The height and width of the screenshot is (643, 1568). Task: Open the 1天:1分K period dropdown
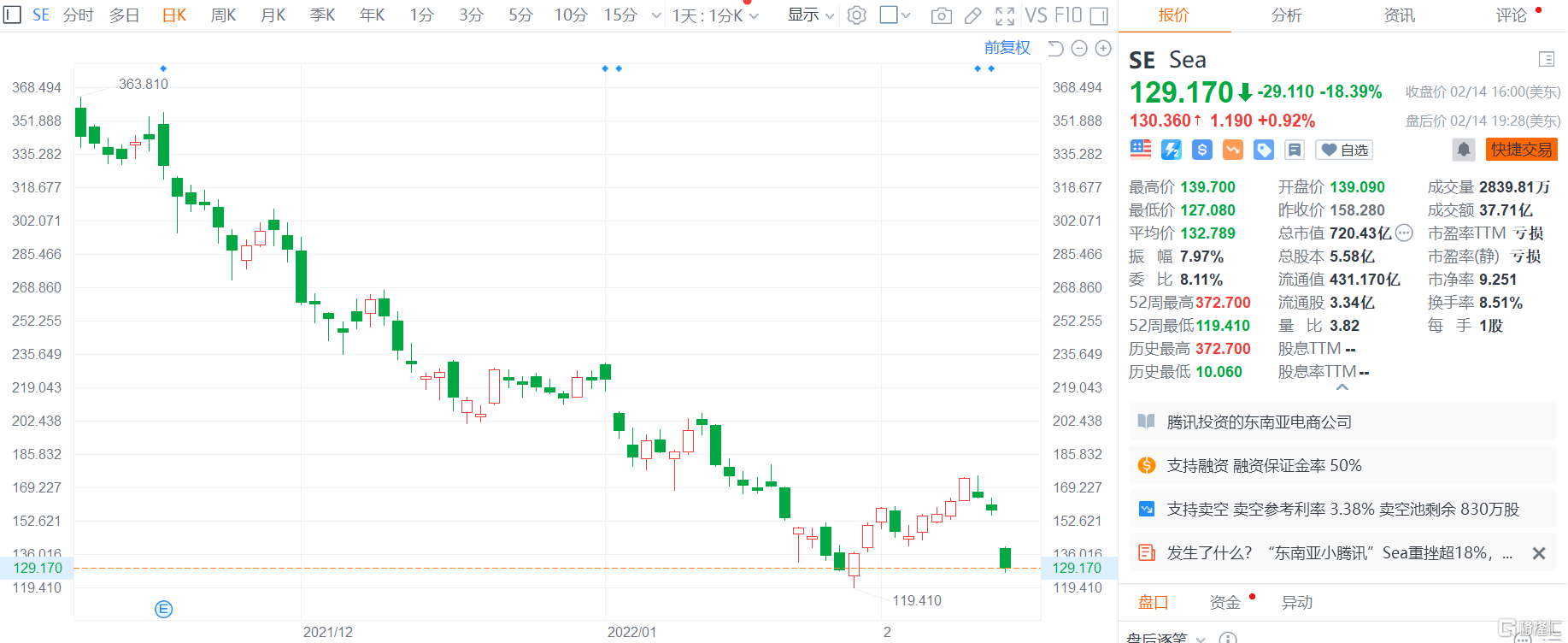point(715,15)
